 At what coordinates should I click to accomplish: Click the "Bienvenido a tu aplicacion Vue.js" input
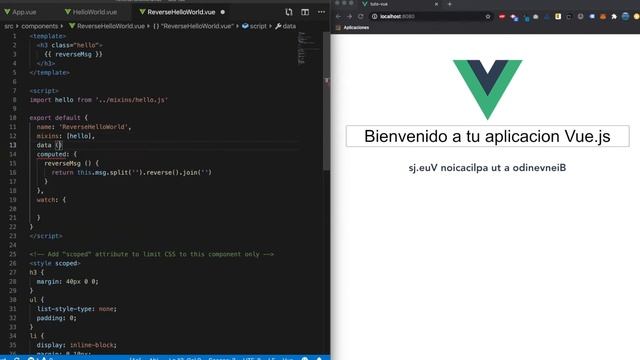[487, 136]
